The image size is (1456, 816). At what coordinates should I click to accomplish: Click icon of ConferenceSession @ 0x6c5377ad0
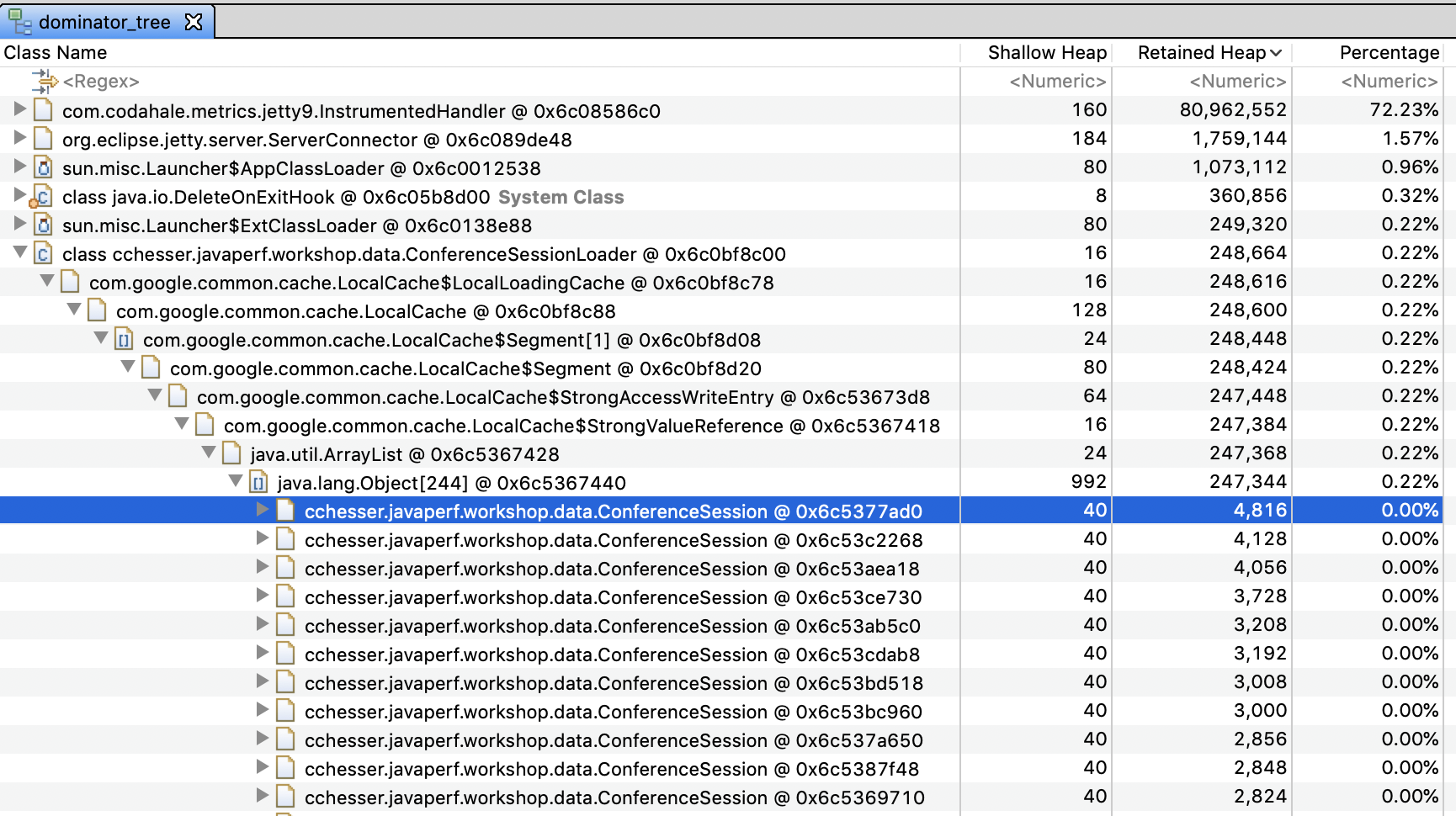286,511
